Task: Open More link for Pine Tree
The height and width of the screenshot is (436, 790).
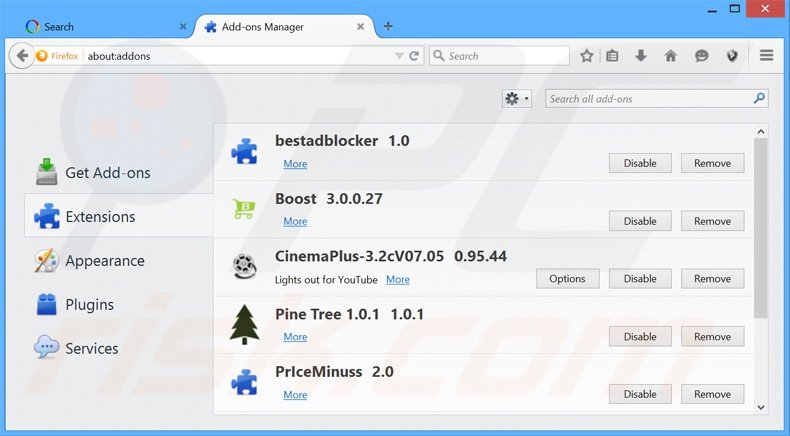Action: 295,337
